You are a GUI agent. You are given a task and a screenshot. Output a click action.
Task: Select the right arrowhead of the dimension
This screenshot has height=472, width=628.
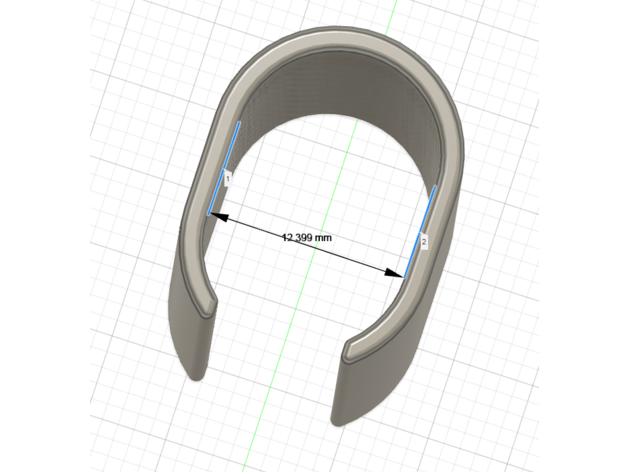[399, 272]
